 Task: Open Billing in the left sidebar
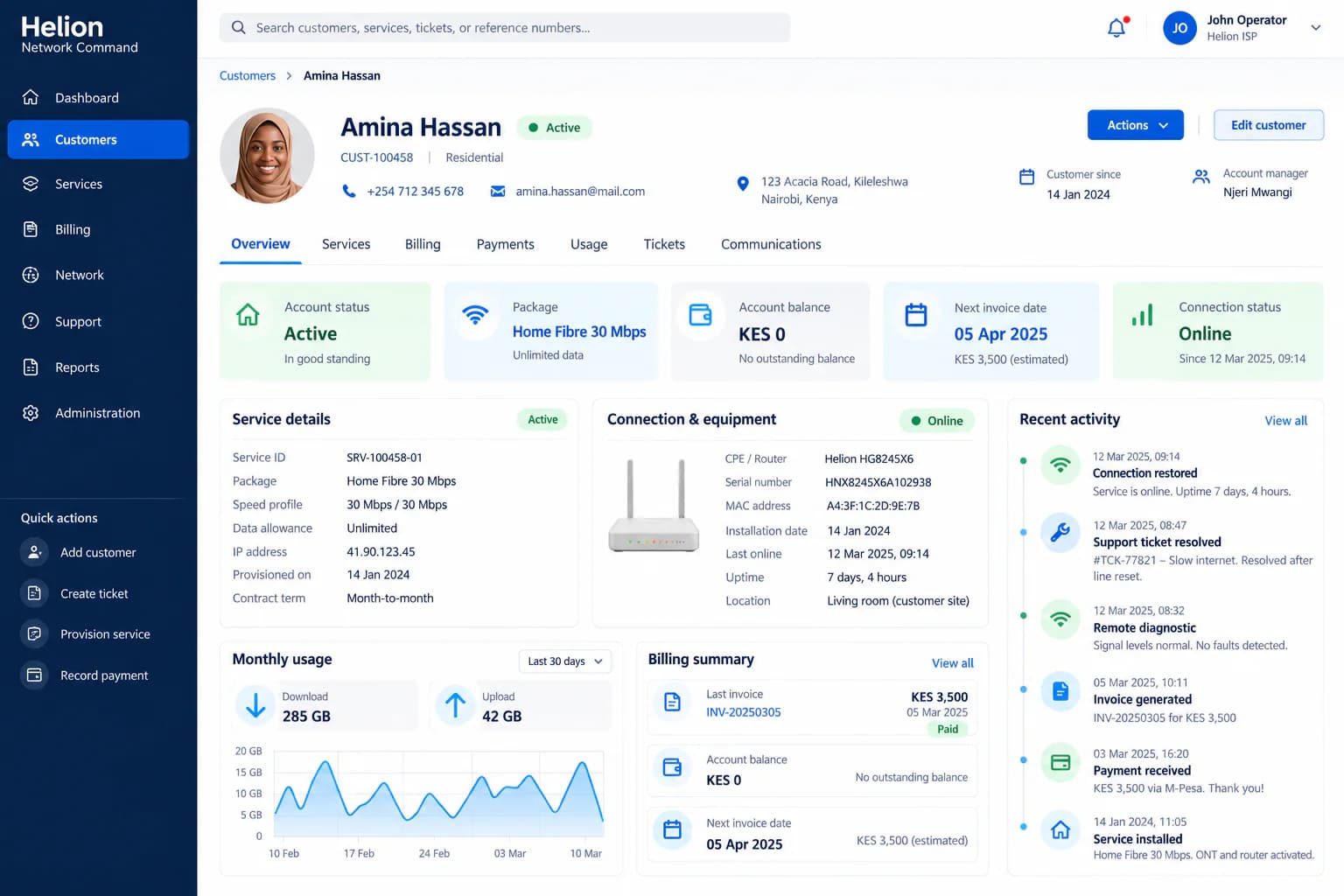tap(98, 229)
